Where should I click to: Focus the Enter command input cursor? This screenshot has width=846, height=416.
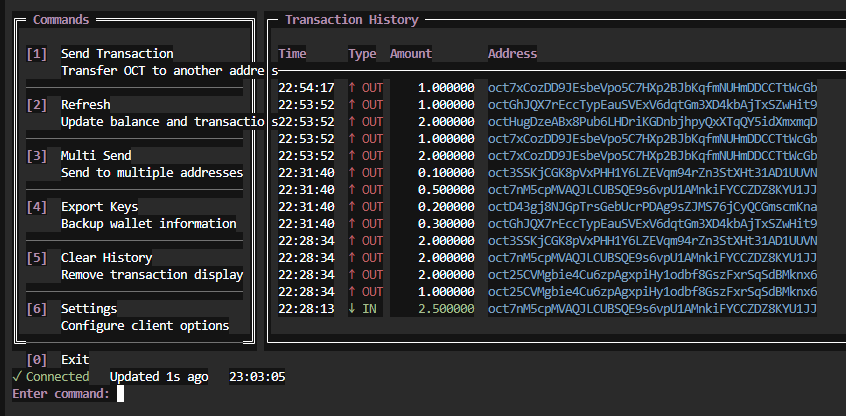click(x=120, y=393)
